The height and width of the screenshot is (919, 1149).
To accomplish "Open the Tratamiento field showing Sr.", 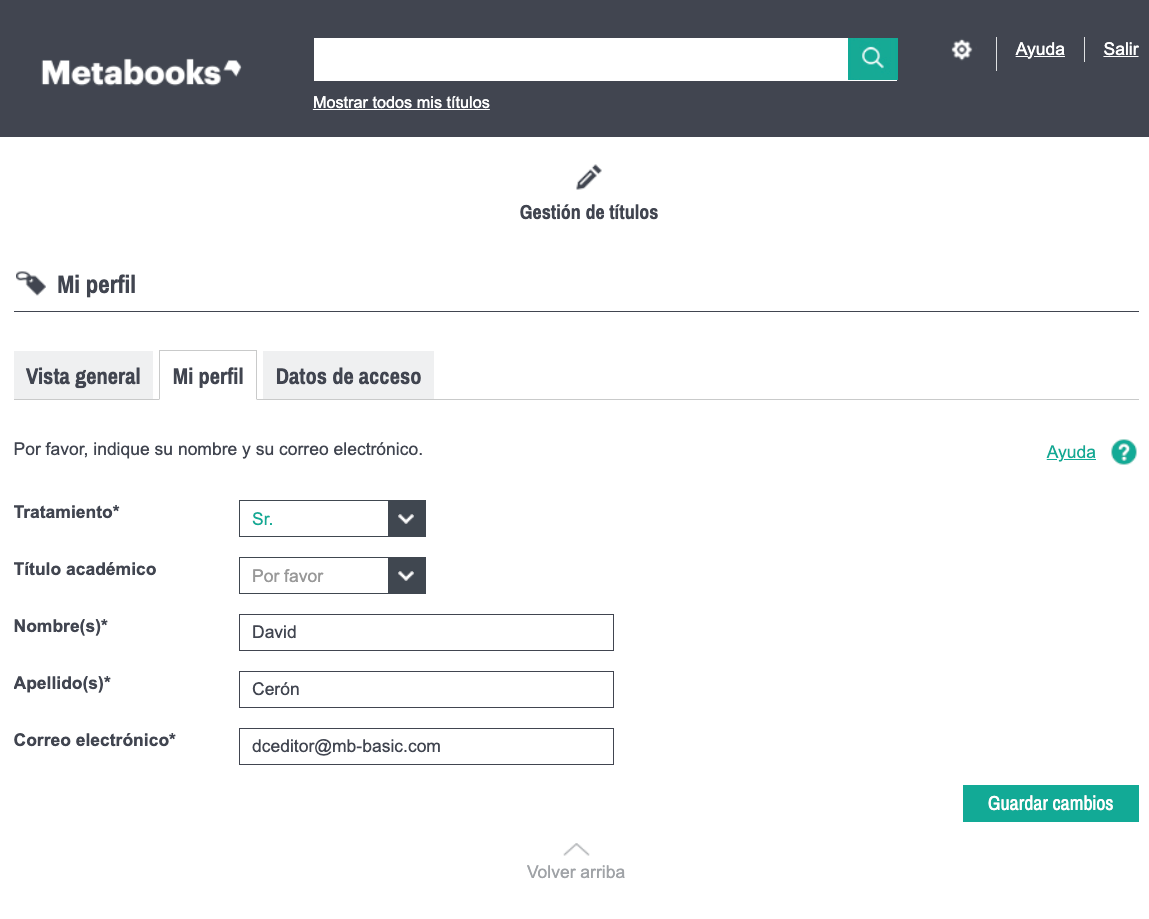I will click(313, 519).
